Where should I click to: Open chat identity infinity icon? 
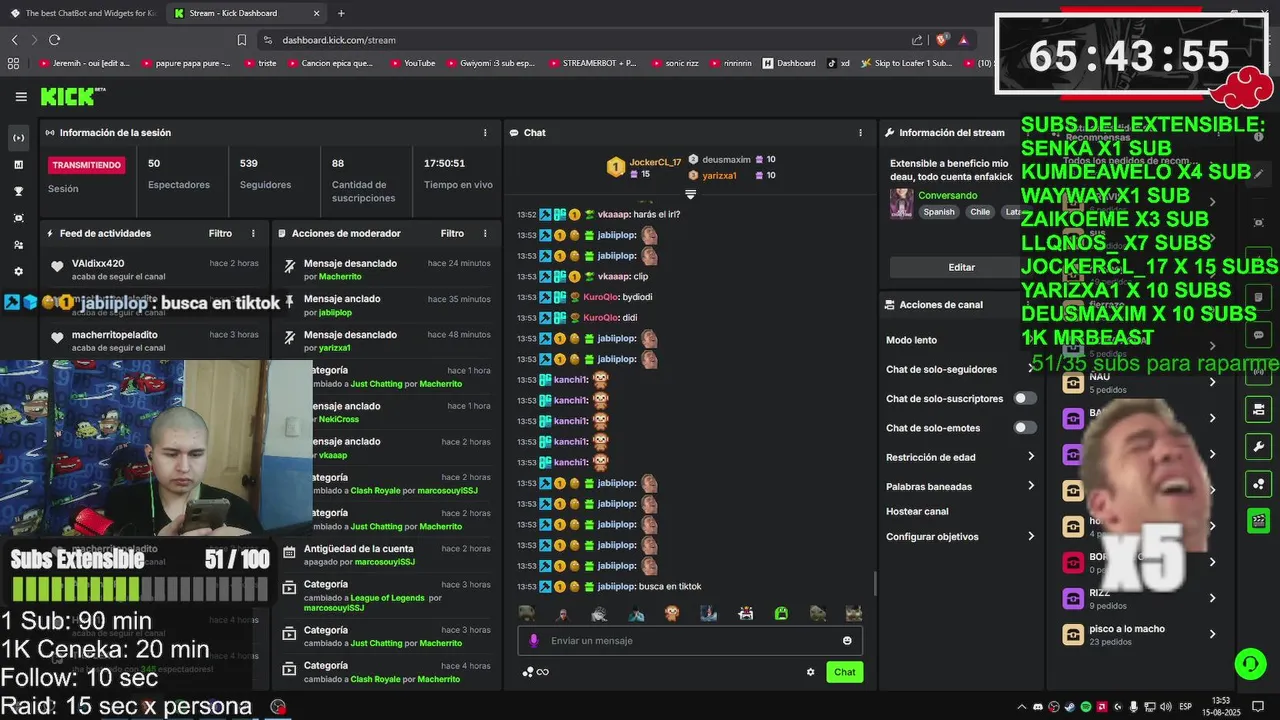coord(542,672)
